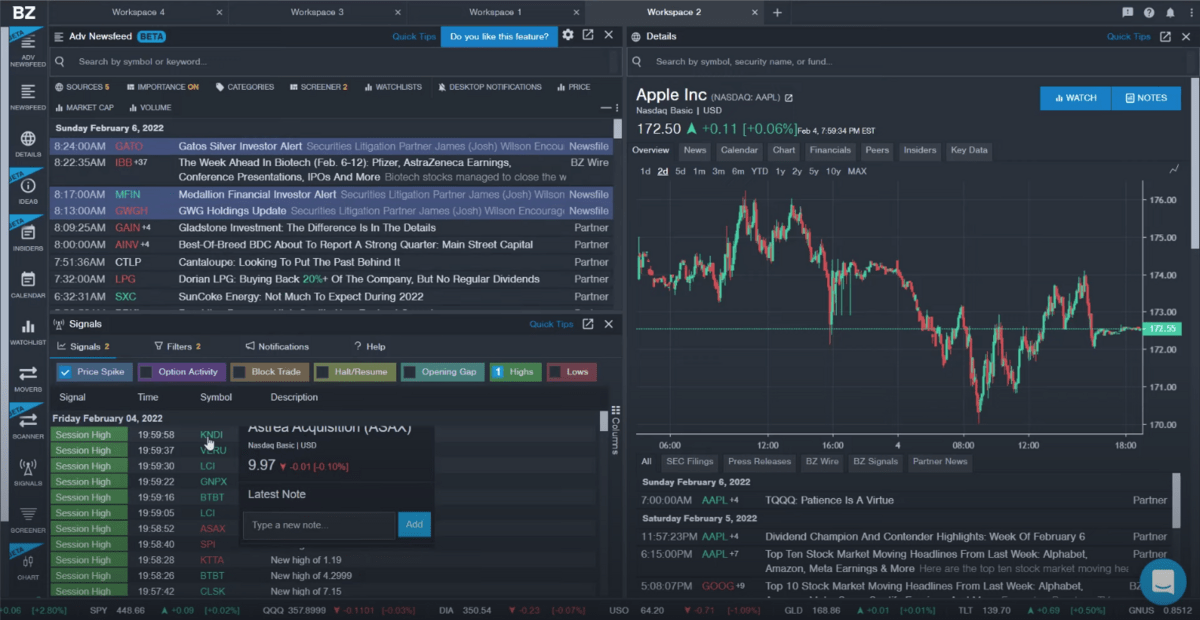The width and height of the screenshot is (1200, 620).
Task: Open Adv Newsfeed settings gear
Action: pyautogui.click(x=568, y=36)
